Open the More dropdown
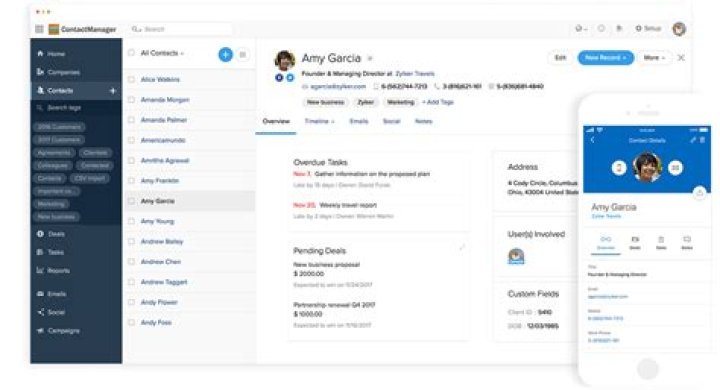Screen dimensions: 720x390 pyautogui.click(x=654, y=57)
